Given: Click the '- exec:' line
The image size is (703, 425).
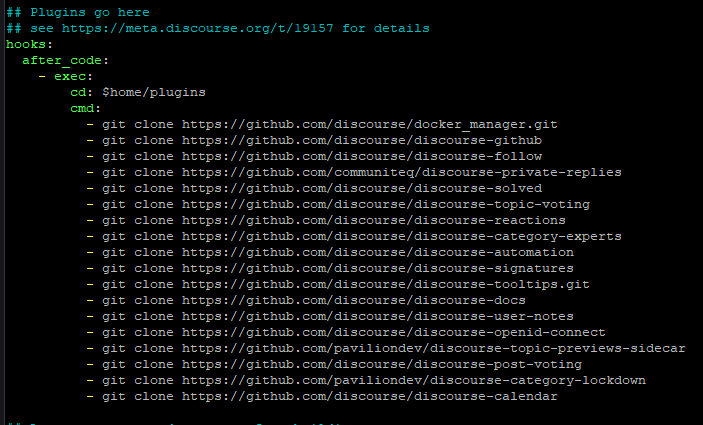Looking at the screenshot, I should (x=65, y=76).
